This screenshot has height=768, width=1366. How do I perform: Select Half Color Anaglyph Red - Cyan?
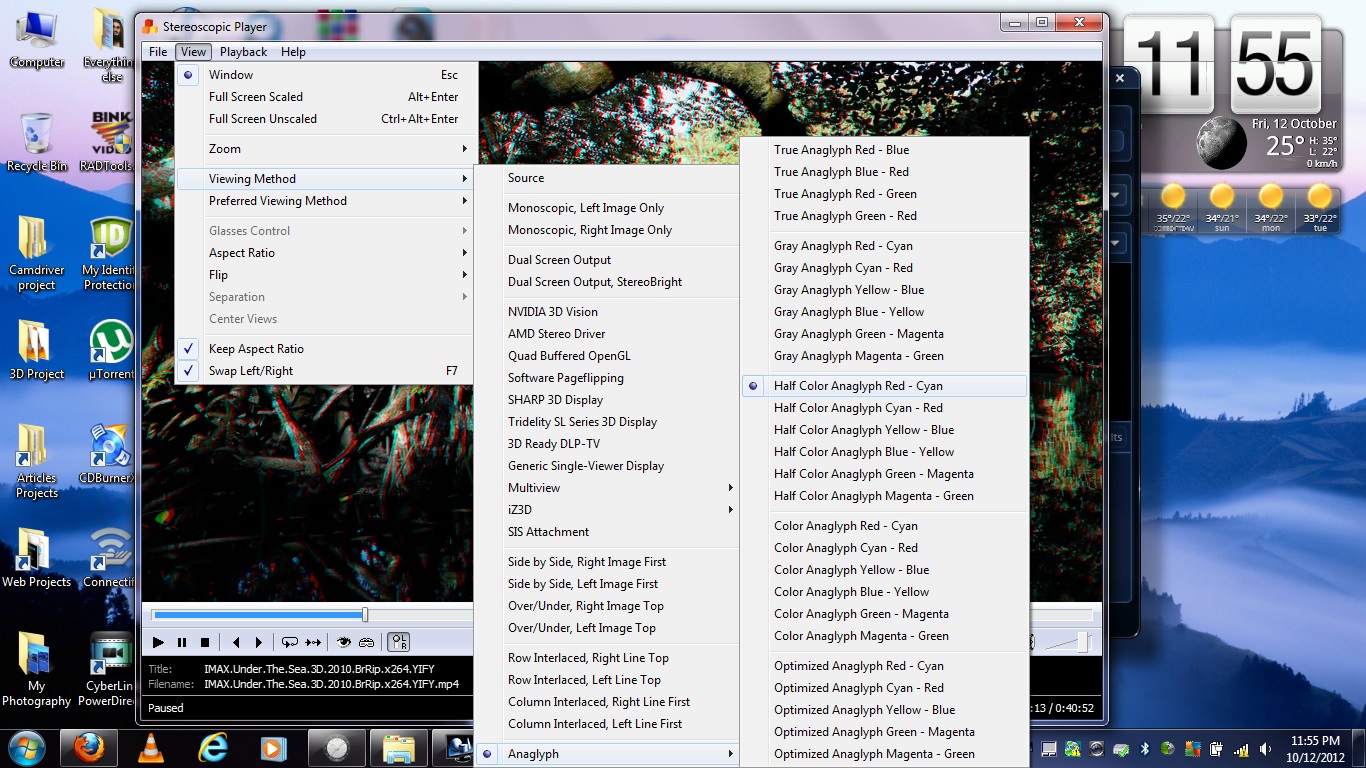[884, 386]
